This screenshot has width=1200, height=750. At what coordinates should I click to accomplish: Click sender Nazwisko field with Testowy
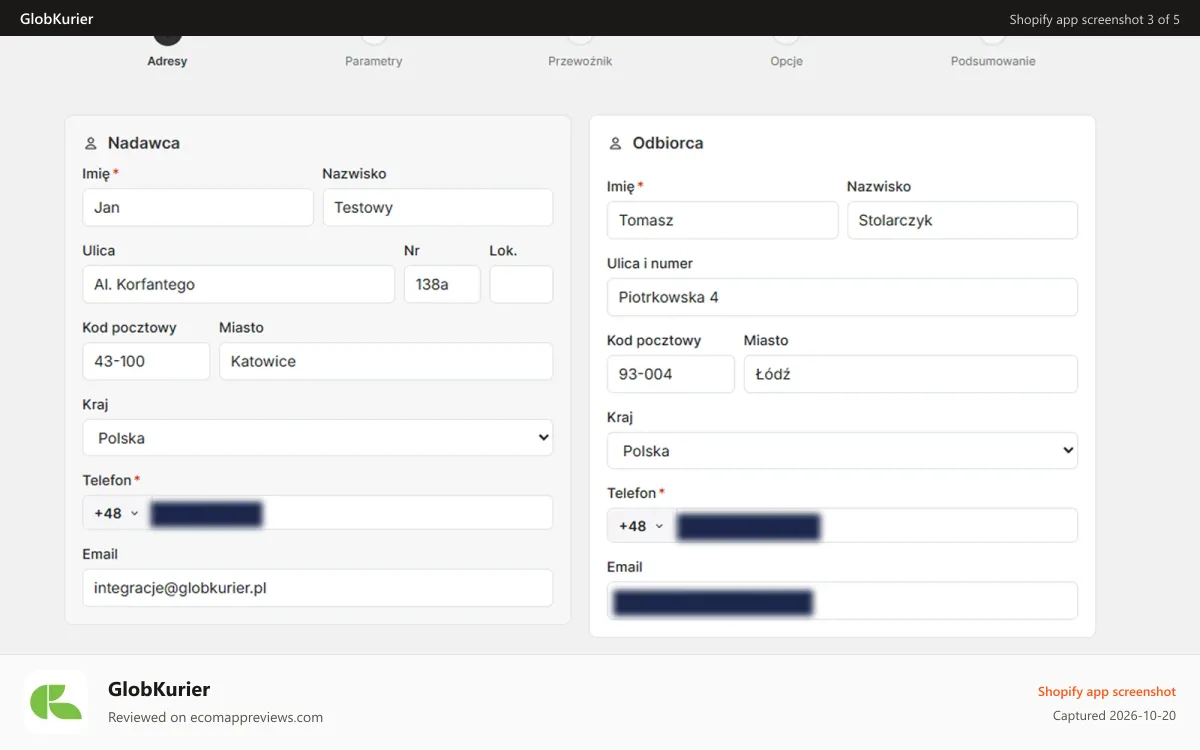[438, 208]
